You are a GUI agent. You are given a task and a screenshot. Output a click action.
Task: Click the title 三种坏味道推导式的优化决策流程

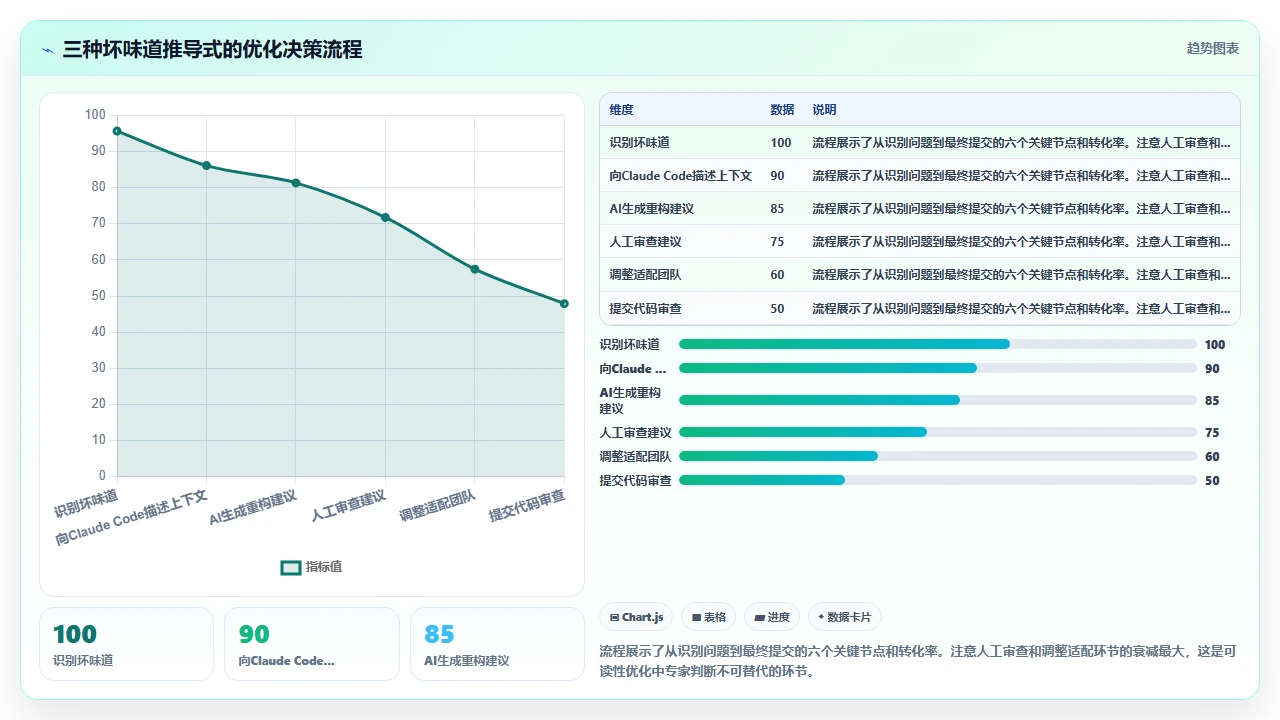click(x=212, y=49)
